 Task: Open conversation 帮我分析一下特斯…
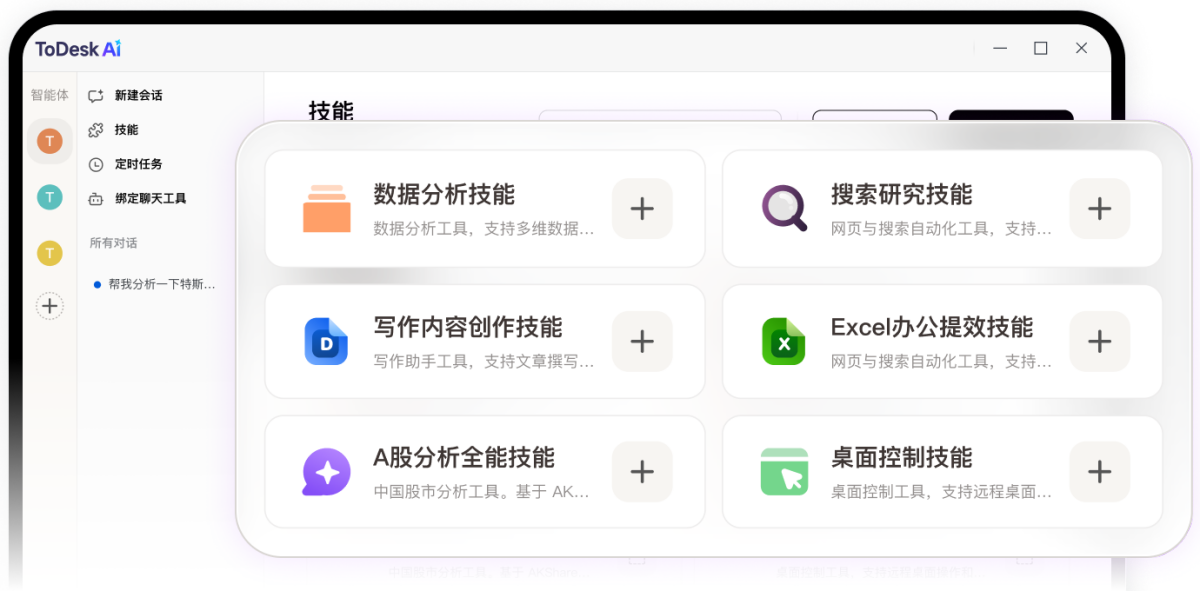pyautogui.click(x=154, y=284)
